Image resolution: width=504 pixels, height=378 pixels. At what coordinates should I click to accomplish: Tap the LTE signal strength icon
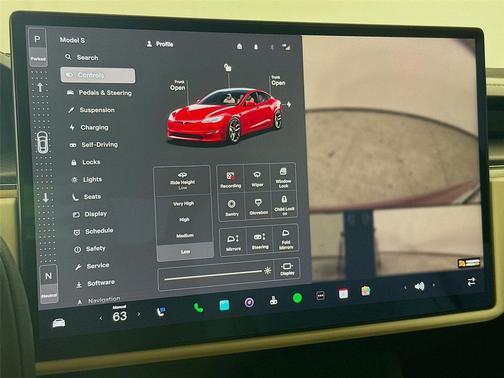286,47
